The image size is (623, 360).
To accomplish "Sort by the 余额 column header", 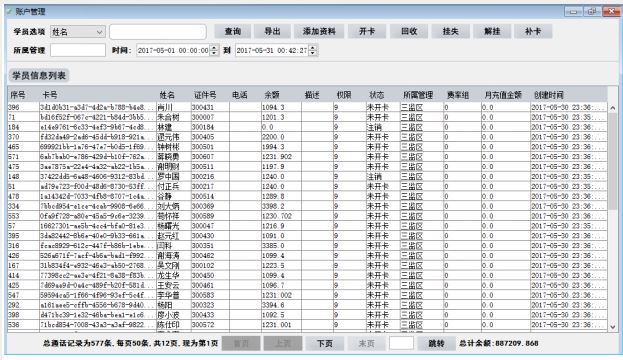I will (x=272, y=95).
